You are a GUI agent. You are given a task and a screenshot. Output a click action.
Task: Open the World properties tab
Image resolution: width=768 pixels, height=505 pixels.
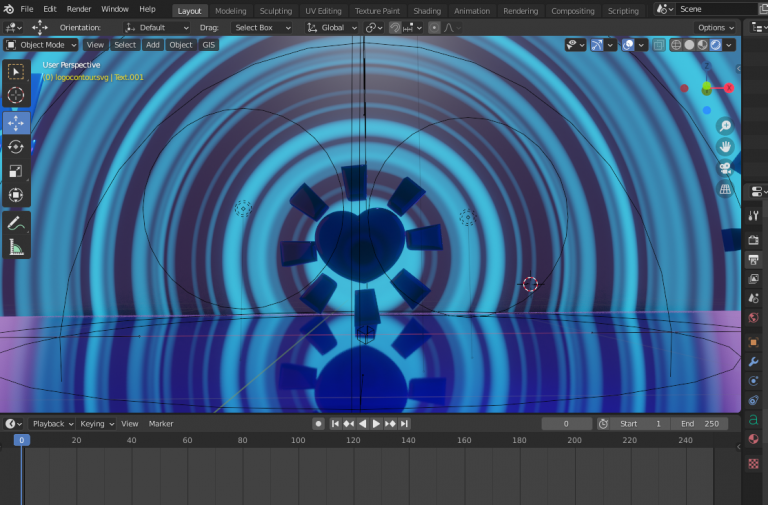753,317
